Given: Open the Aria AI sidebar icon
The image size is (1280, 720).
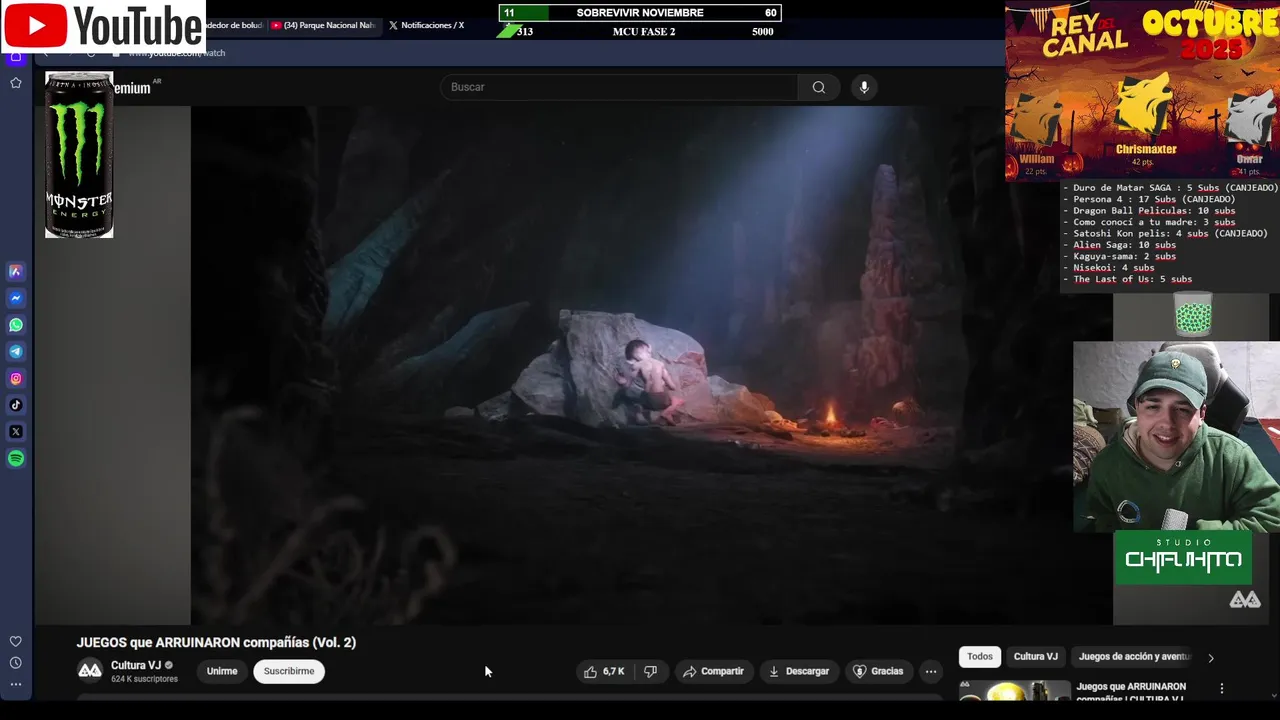Looking at the screenshot, I should 16,271.
